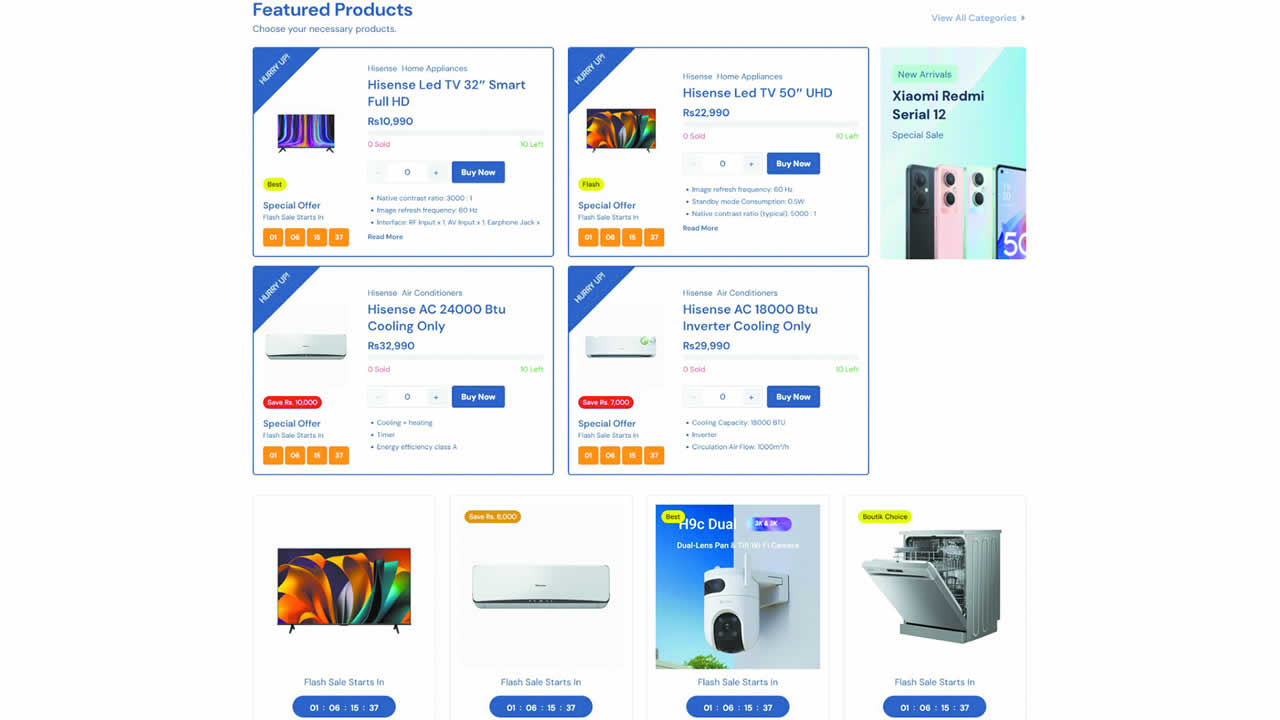The image size is (1280, 720).
Task: Click quantity field for Hisense AC 24000 Btu
Action: [x=407, y=397]
